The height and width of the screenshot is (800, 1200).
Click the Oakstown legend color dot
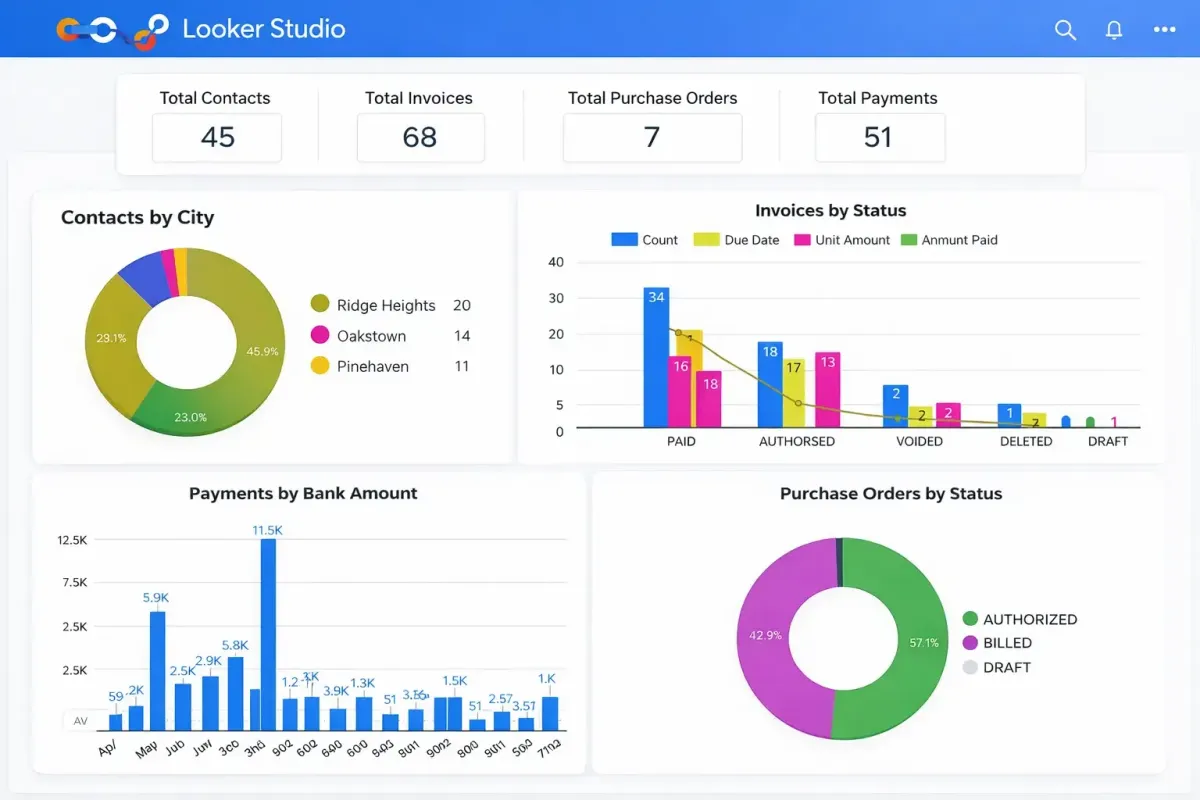[x=320, y=335]
